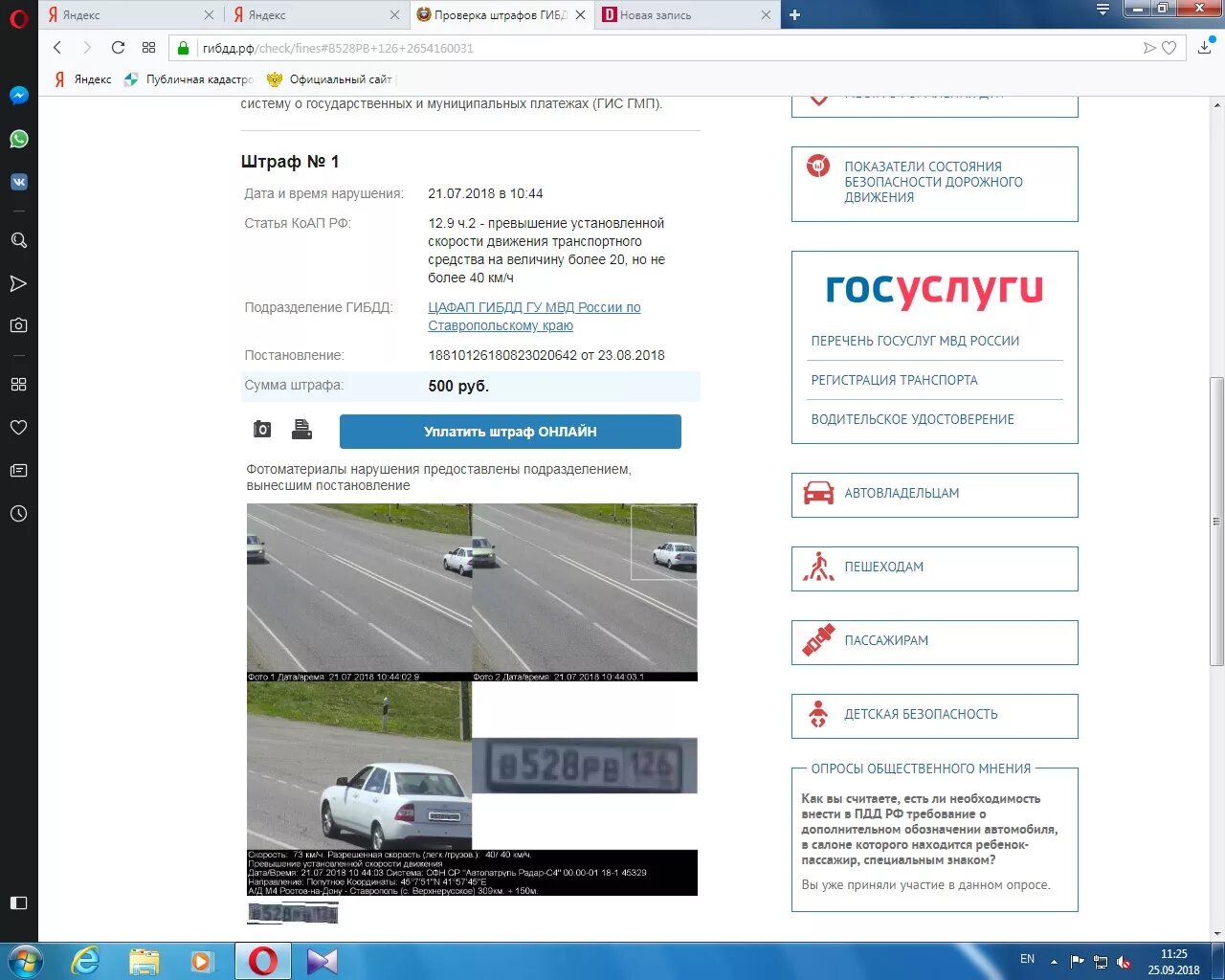Open Перечень госуслуг МВД России

(x=915, y=341)
